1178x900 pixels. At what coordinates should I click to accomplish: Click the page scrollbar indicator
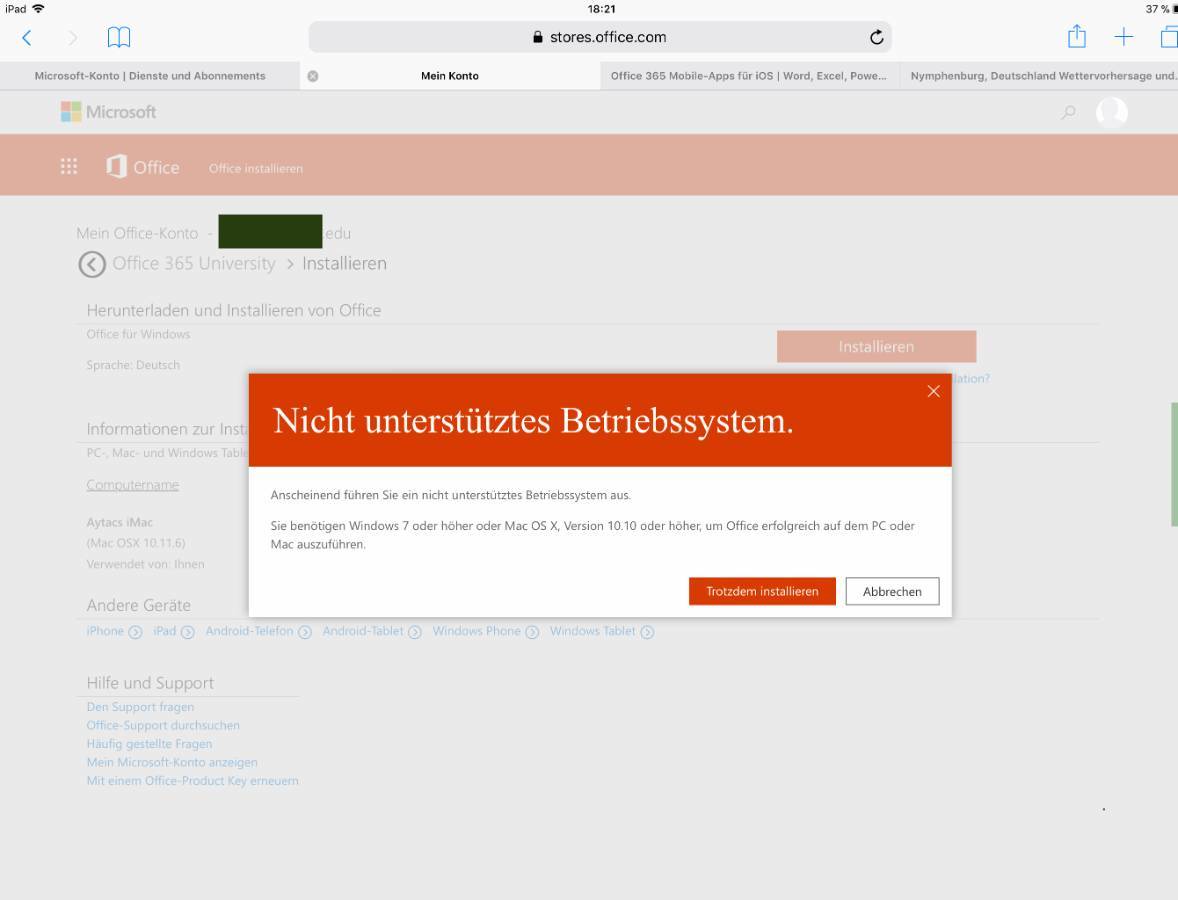(1174, 464)
